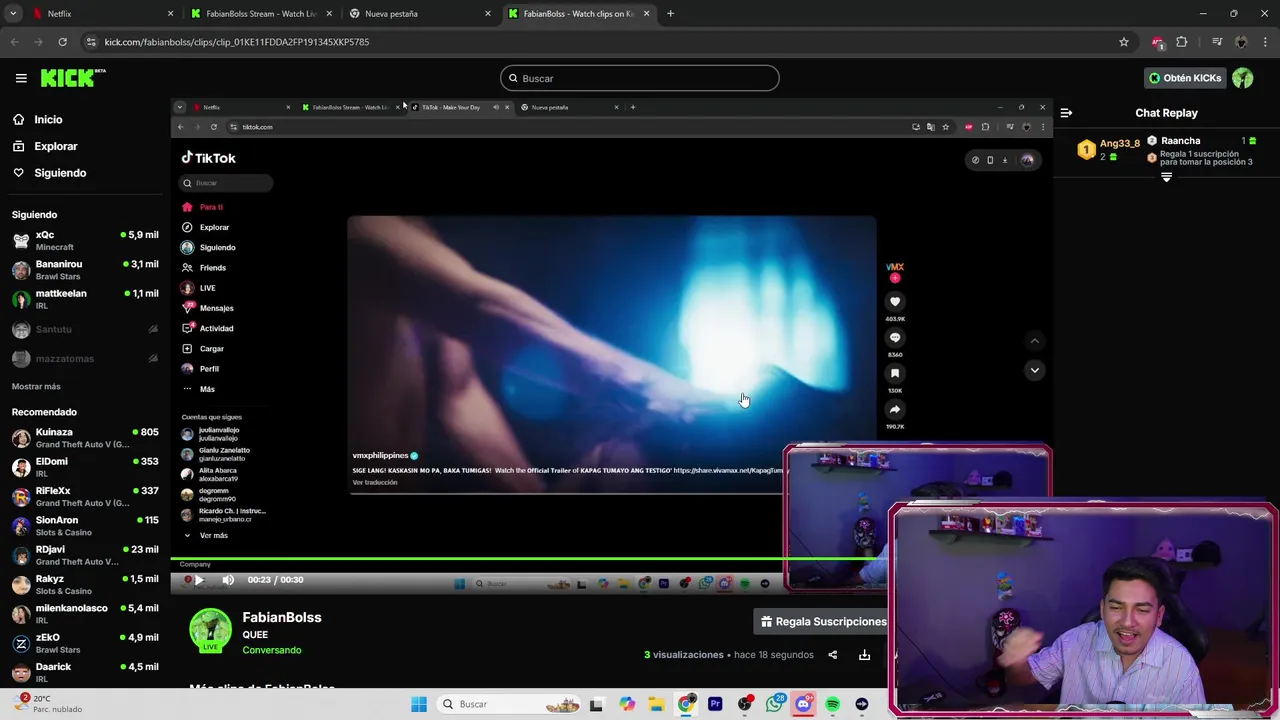Click the Windows taskbar Buscar box
This screenshot has width=1280, height=720.
[x=510, y=705]
